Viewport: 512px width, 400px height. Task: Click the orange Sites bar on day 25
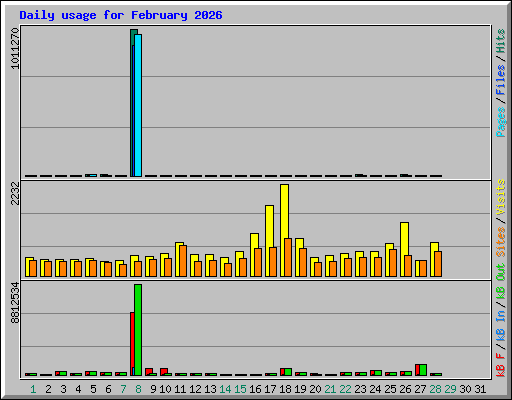tap(393, 263)
